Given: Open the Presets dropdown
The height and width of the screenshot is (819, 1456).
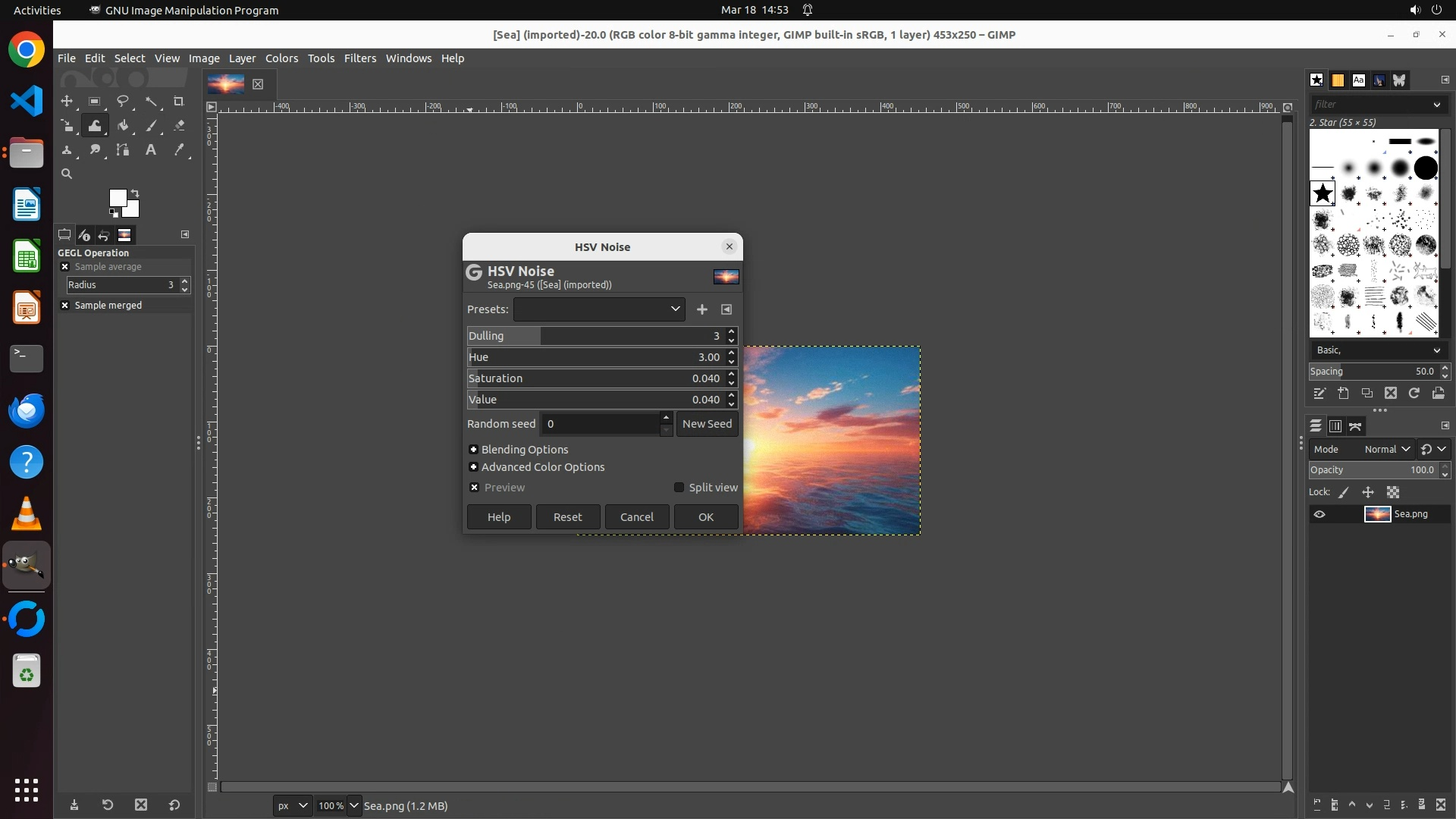Looking at the screenshot, I should point(599,309).
